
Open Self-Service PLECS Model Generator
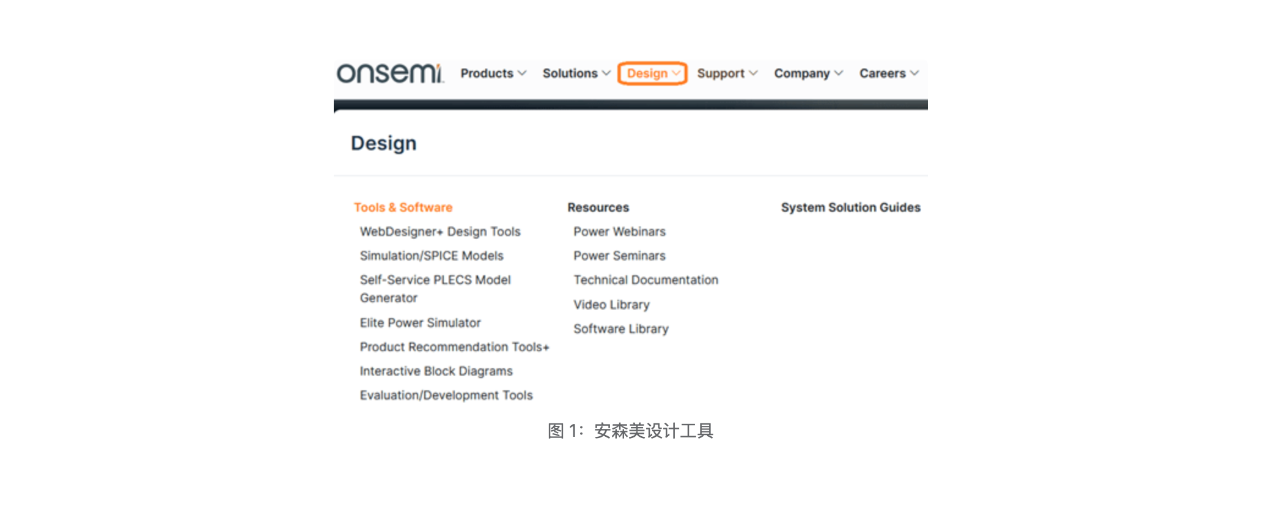click(x=435, y=289)
